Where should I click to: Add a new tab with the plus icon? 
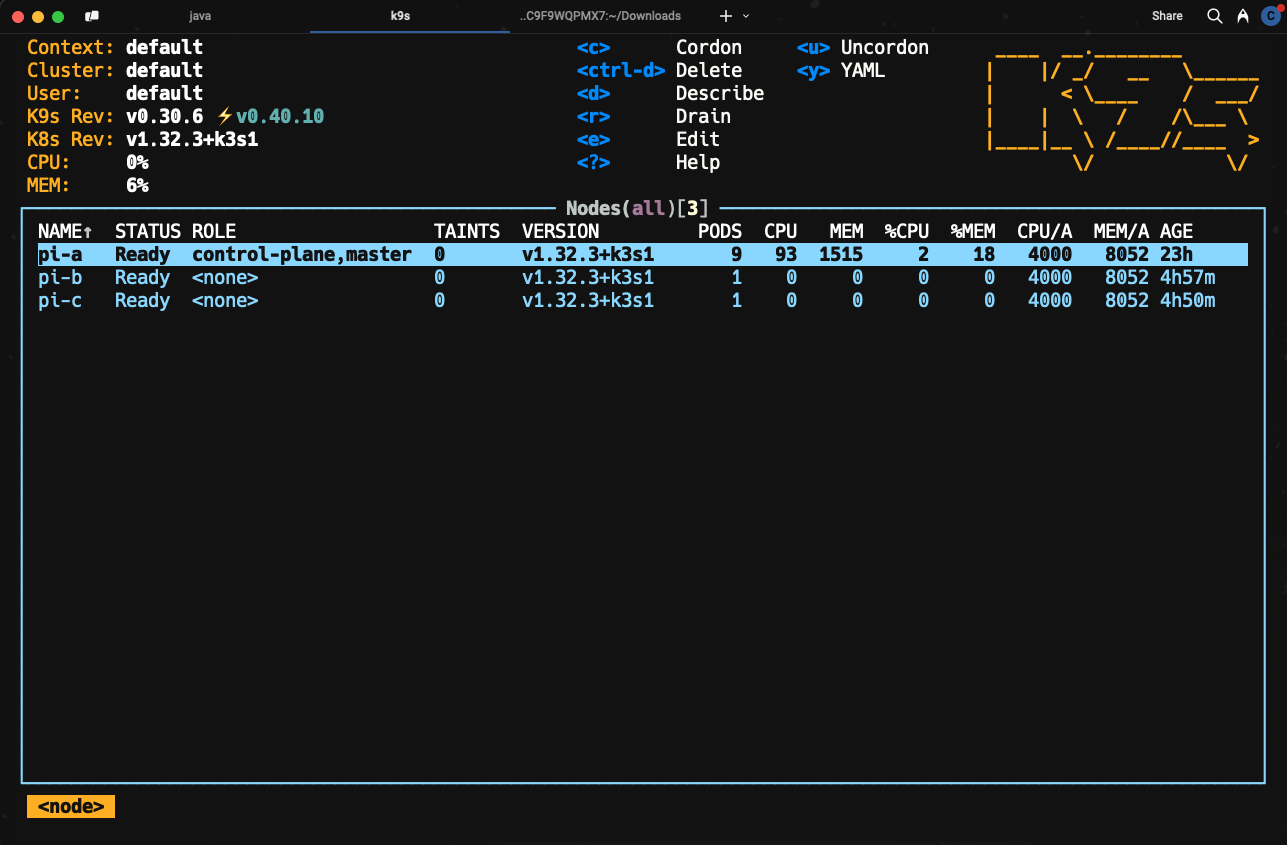pyautogui.click(x=726, y=16)
